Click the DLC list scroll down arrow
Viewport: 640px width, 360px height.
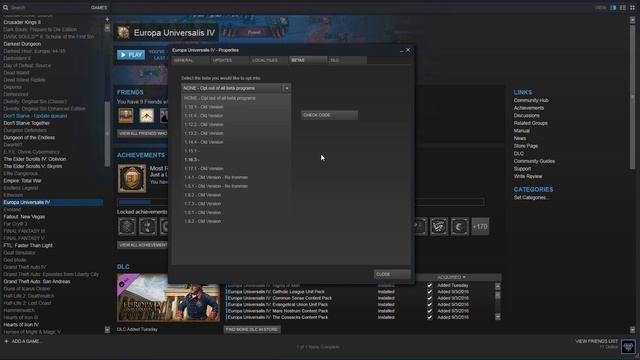pos(498,317)
